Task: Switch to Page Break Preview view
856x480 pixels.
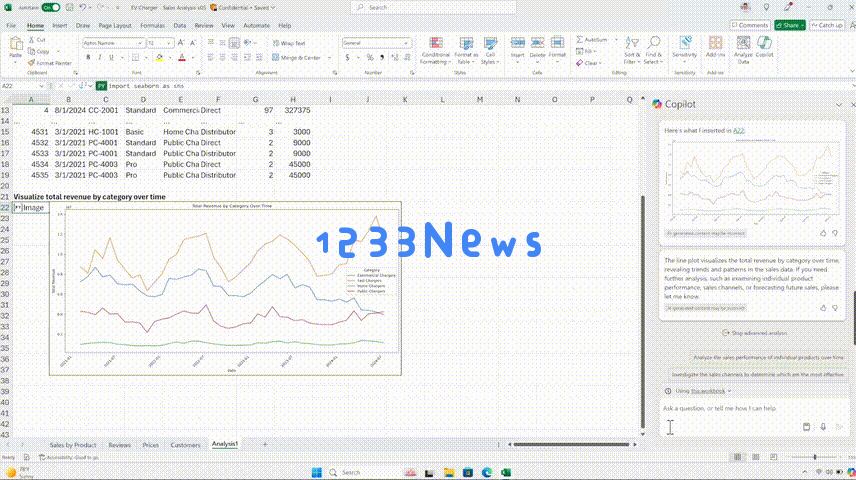Action: (x=774, y=457)
